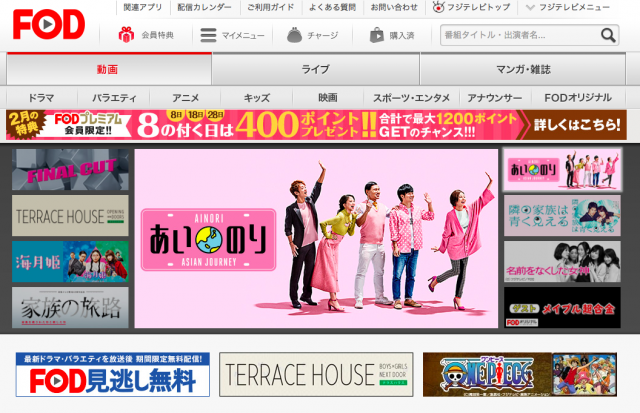The width and height of the screenshot is (640, 413).
Task: Select FODオリジナル category
Action: click(x=578, y=98)
